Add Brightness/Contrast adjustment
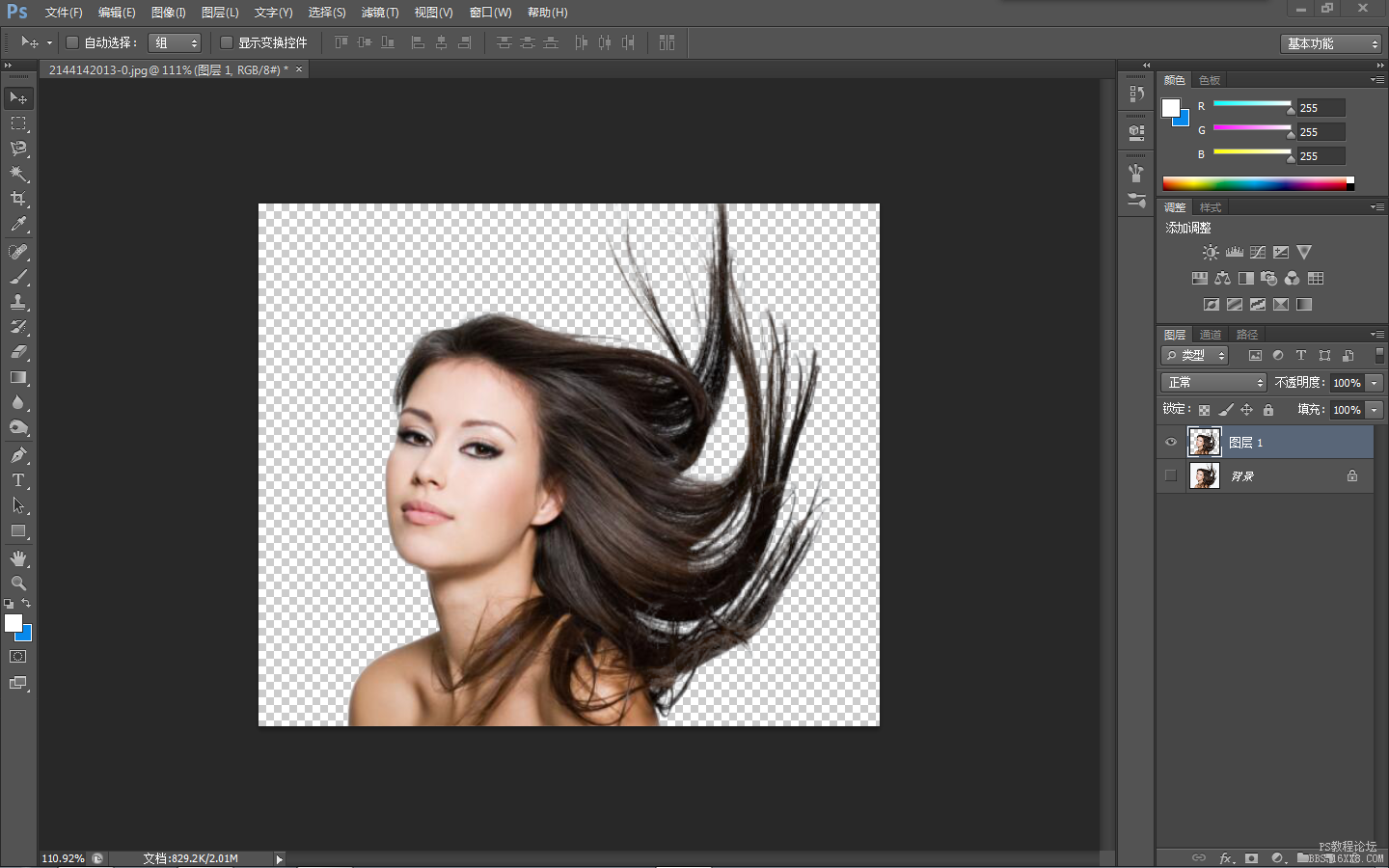Image resolution: width=1389 pixels, height=868 pixels. click(1211, 253)
